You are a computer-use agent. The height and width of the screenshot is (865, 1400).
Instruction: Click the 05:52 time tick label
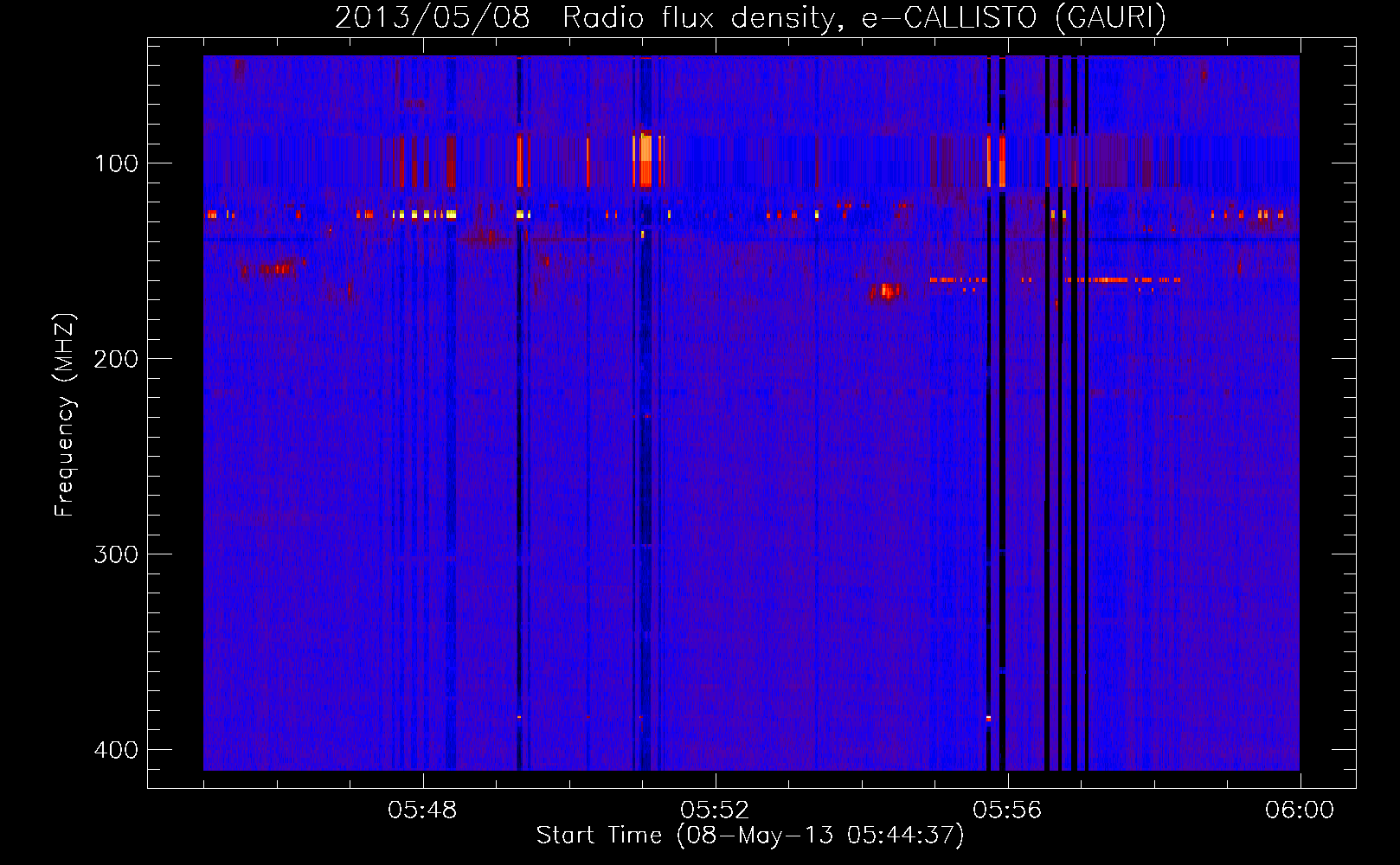715,811
